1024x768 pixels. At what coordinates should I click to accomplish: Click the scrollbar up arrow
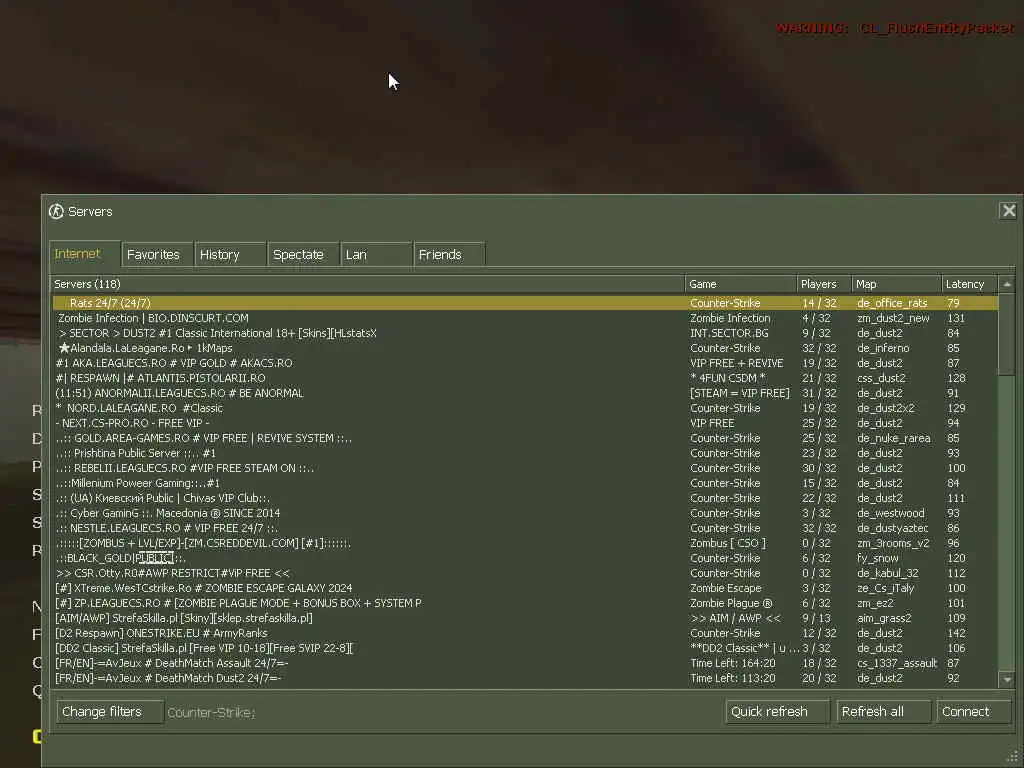pyautogui.click(x=1007, y=284)
